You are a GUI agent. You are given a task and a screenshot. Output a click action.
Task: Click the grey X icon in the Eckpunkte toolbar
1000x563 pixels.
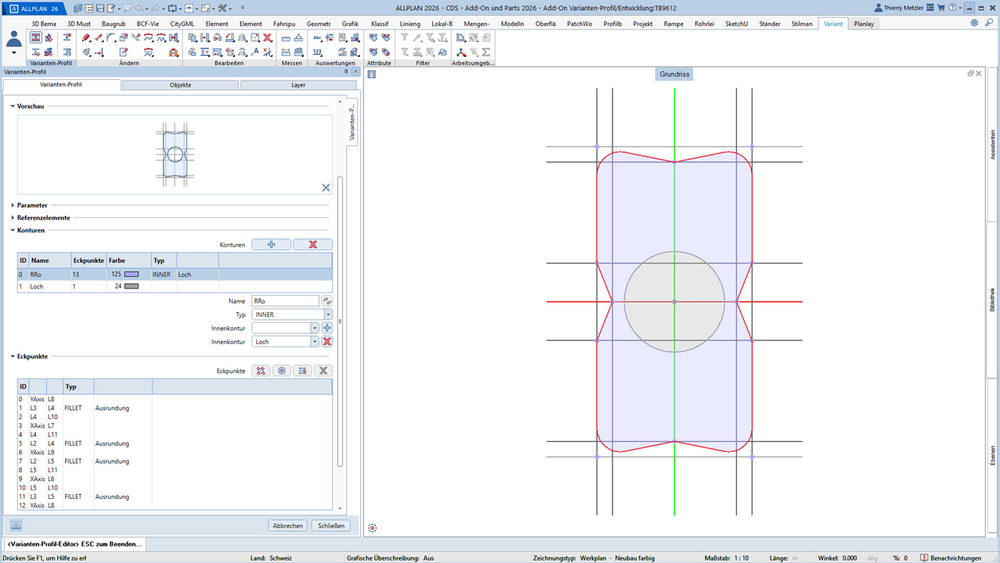[323, 370]
